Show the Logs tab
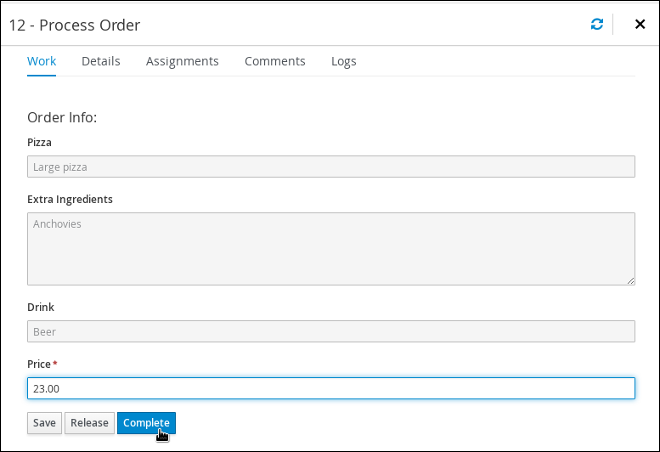Screen dimensions: 660x452 coord(343,61)
